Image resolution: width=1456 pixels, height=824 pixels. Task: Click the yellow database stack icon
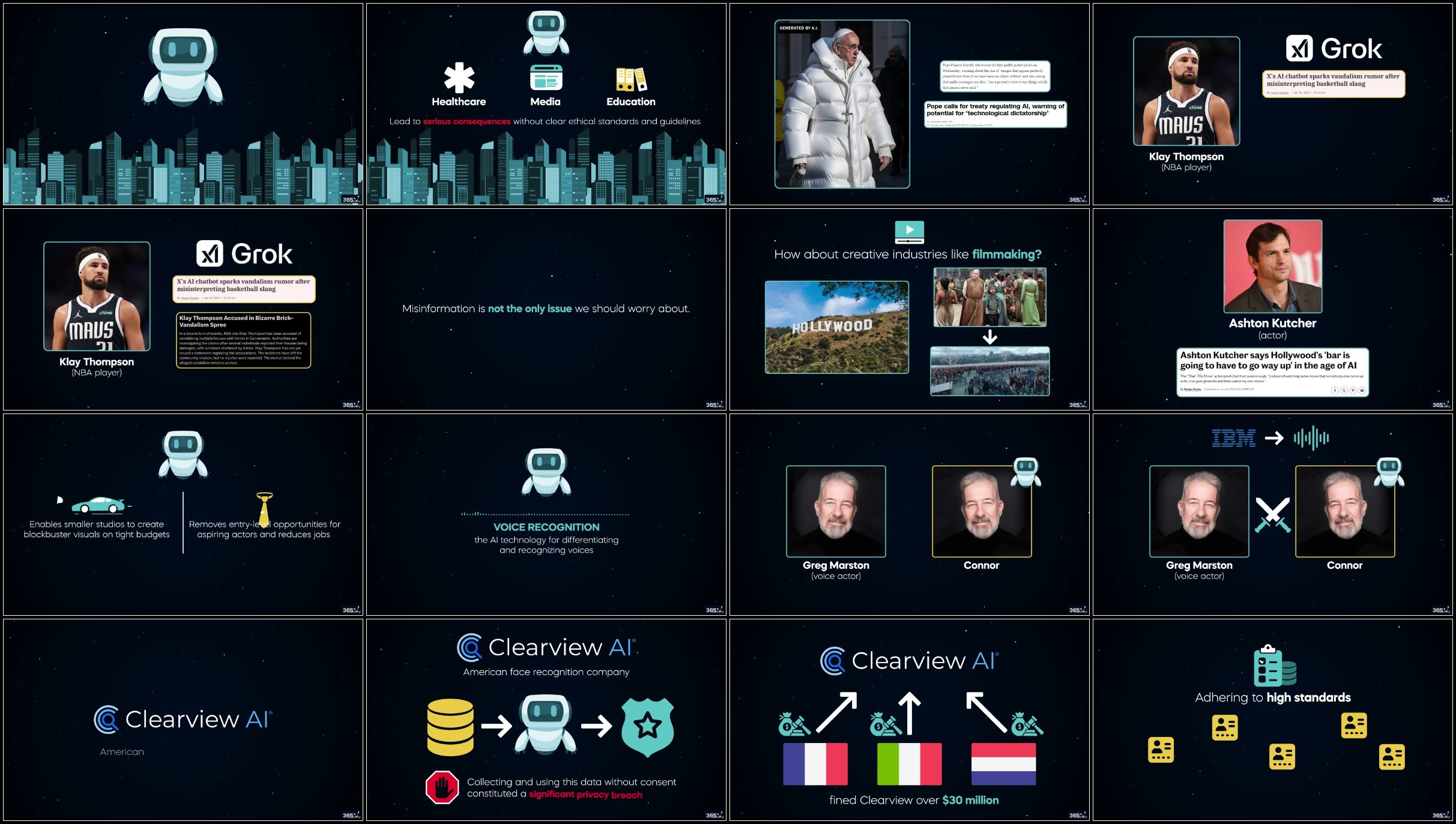pos(450,727)
